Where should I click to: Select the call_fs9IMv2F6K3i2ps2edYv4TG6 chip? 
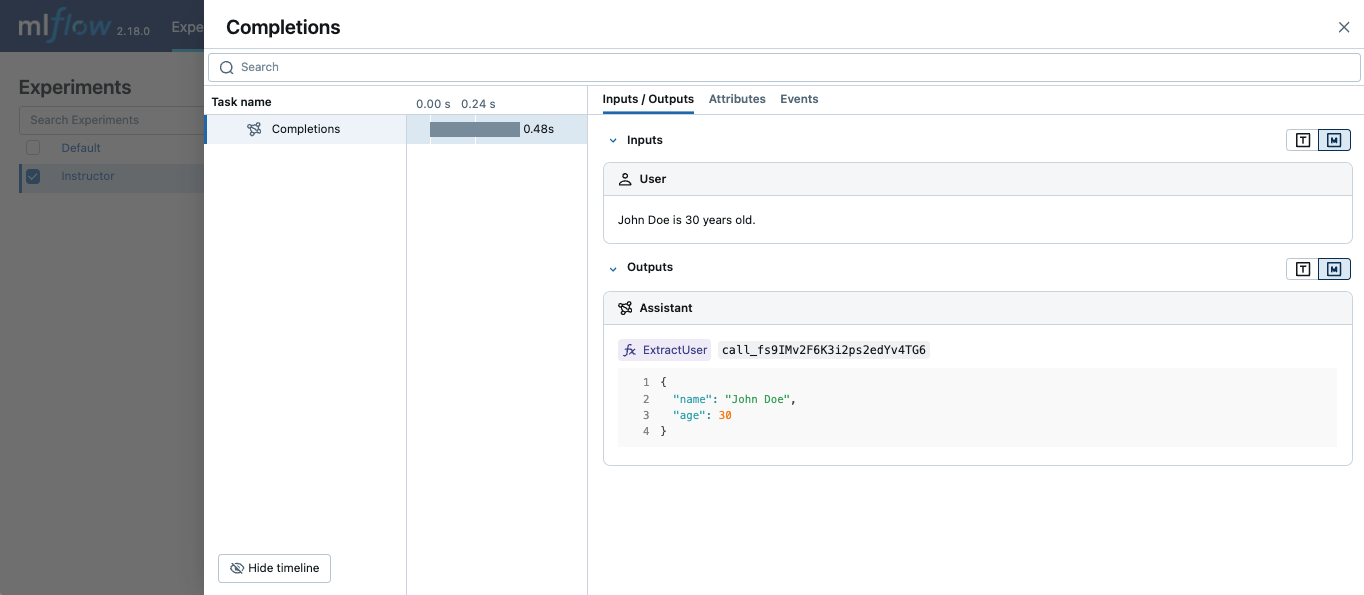pos(823,350)
